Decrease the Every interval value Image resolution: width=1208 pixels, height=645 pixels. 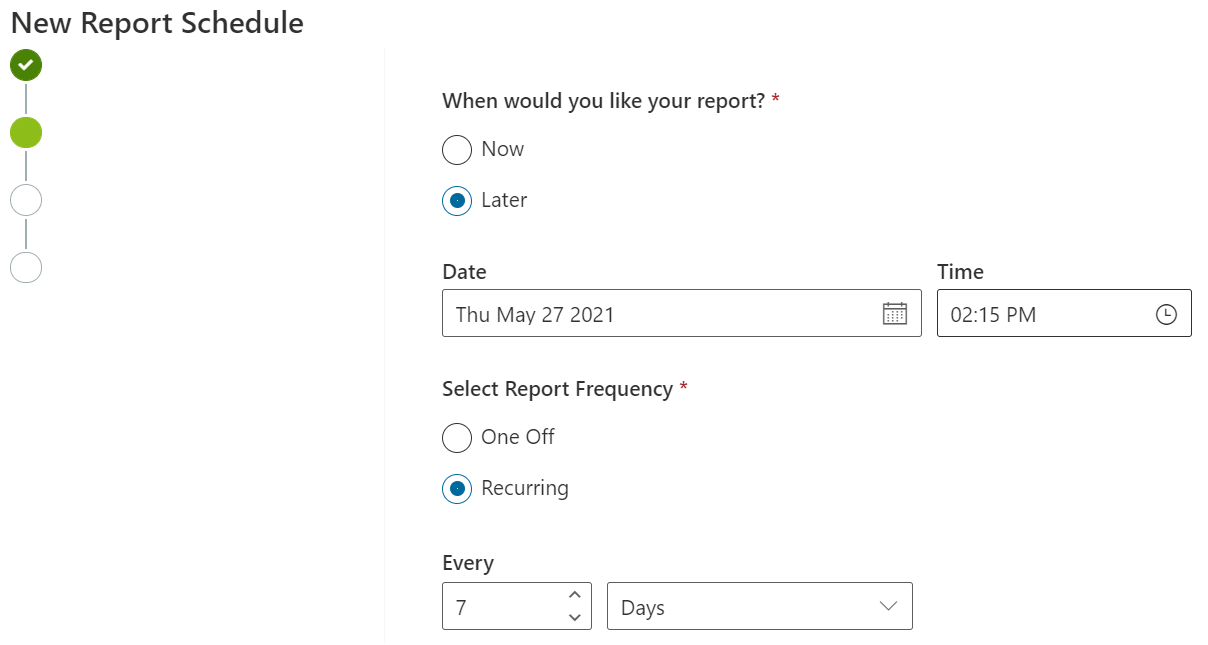(574, 617)
